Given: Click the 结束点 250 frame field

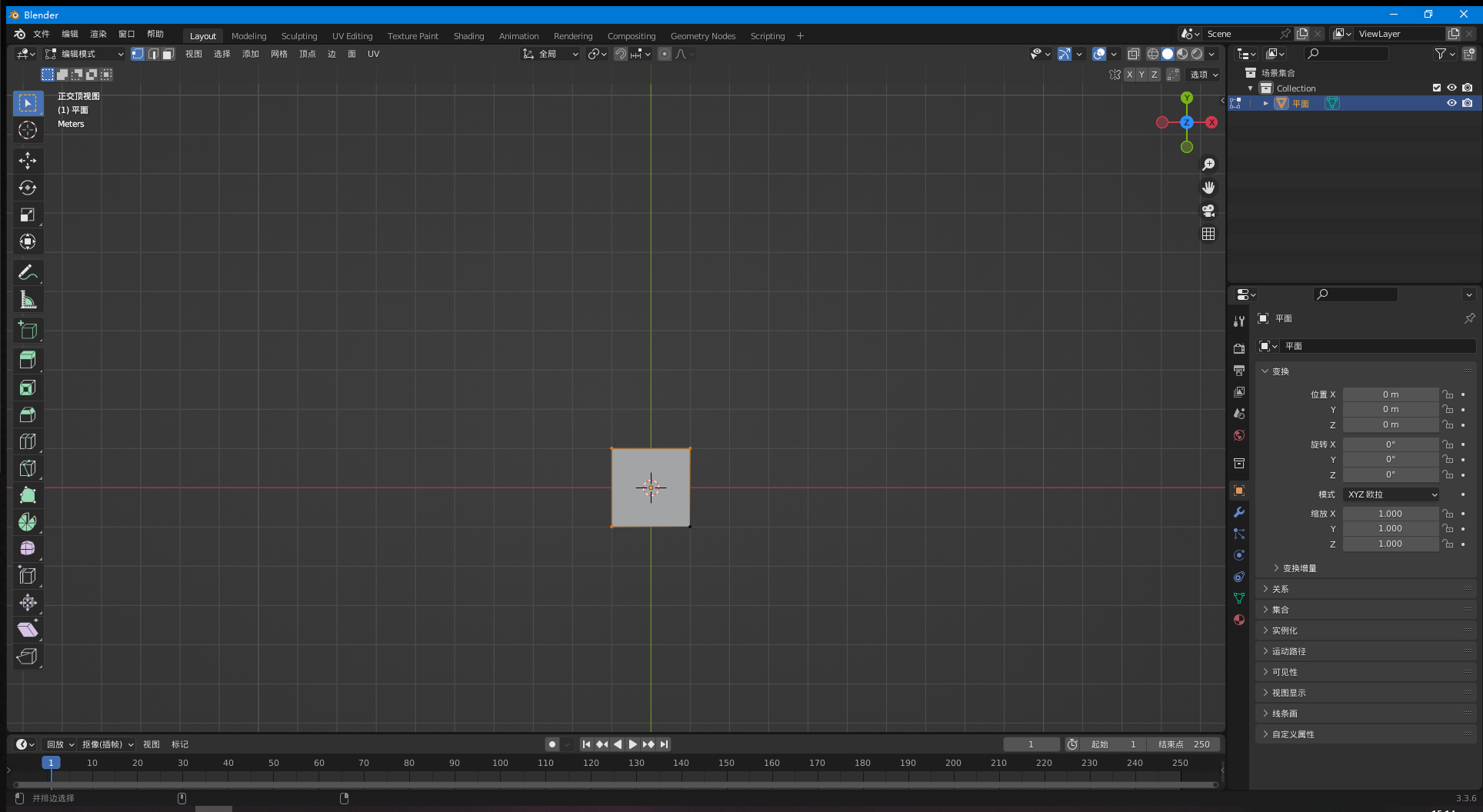Looking at the screenshot, I should (1184, 744).
